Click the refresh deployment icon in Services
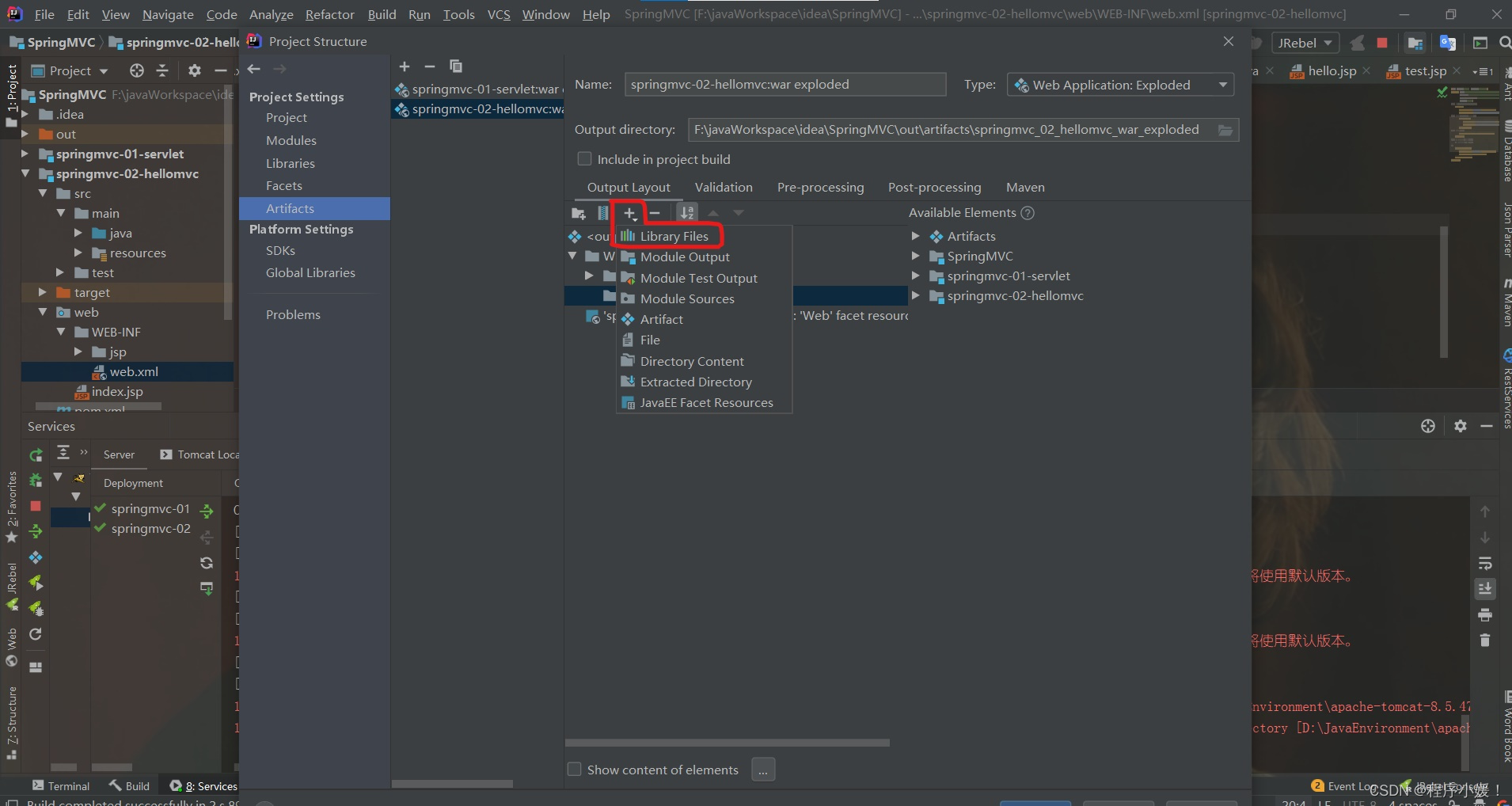The image size is (1512, 806). point(207,563)
